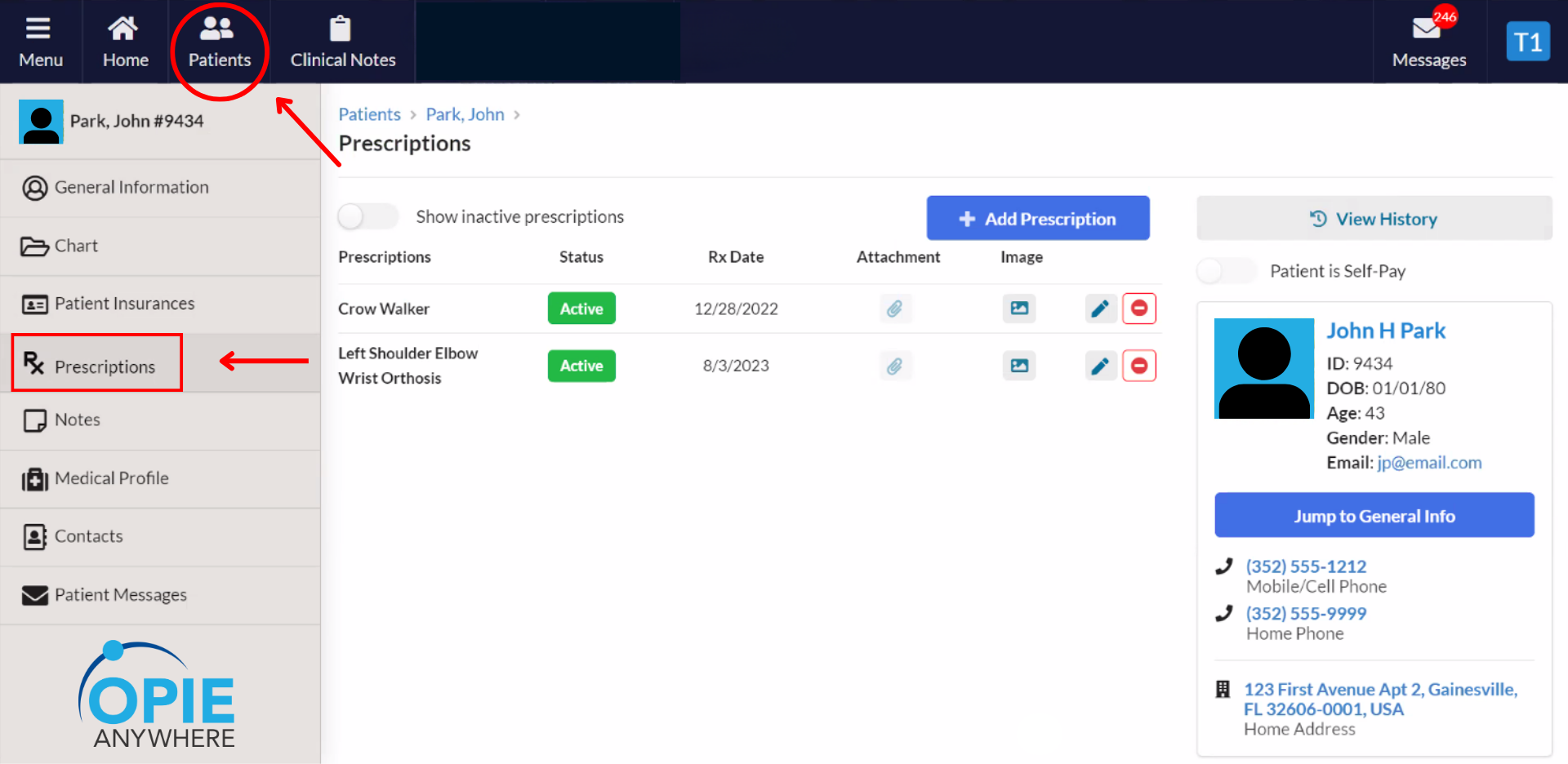This screenshot has height=764, width=1568.
Task: Click phone icon next to mobile number
Action: (1224, 566)
